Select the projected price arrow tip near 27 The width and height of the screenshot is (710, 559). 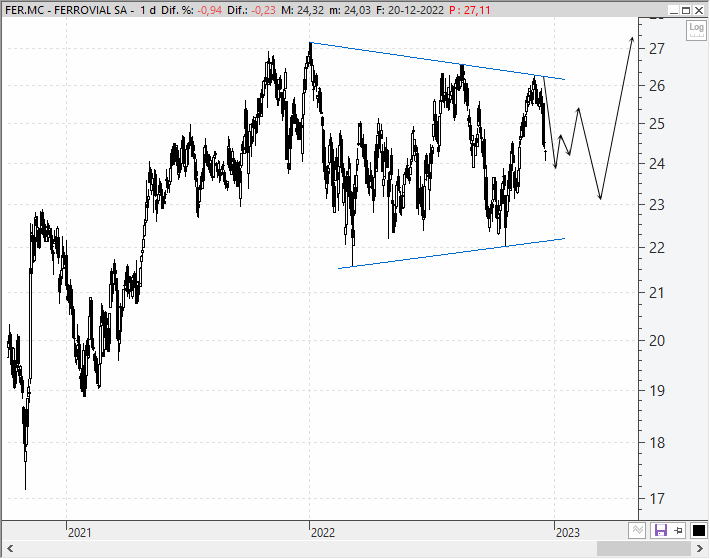click(632, 40)
